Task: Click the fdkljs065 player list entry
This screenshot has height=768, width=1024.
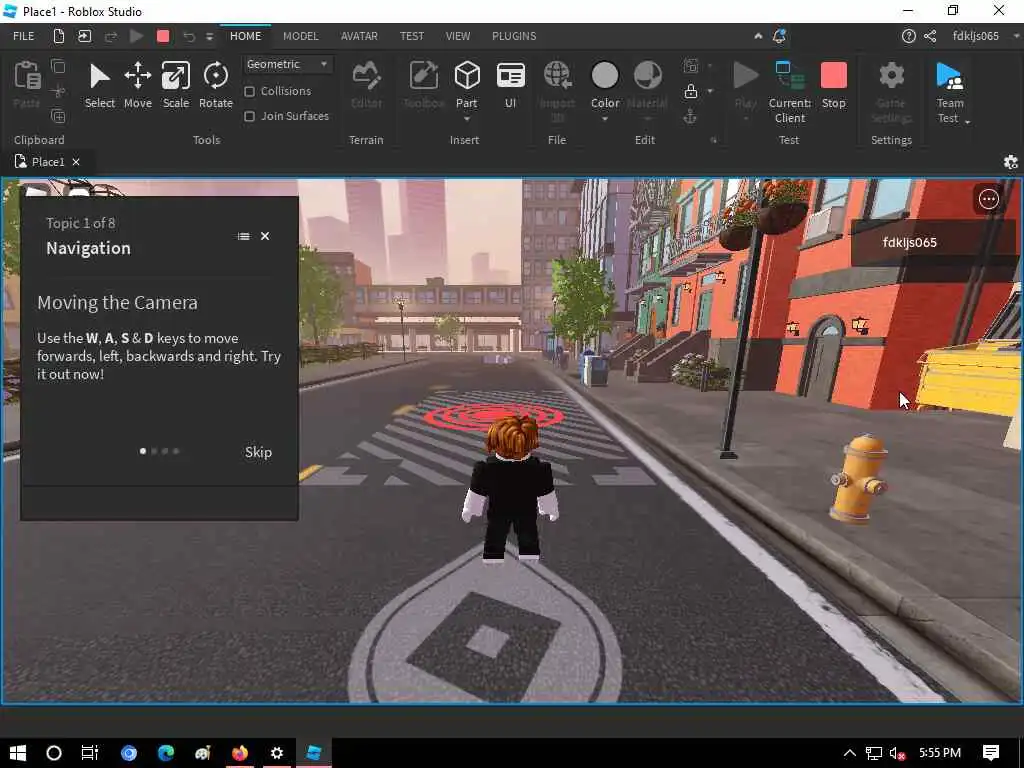Action: [x=933, y=242]
